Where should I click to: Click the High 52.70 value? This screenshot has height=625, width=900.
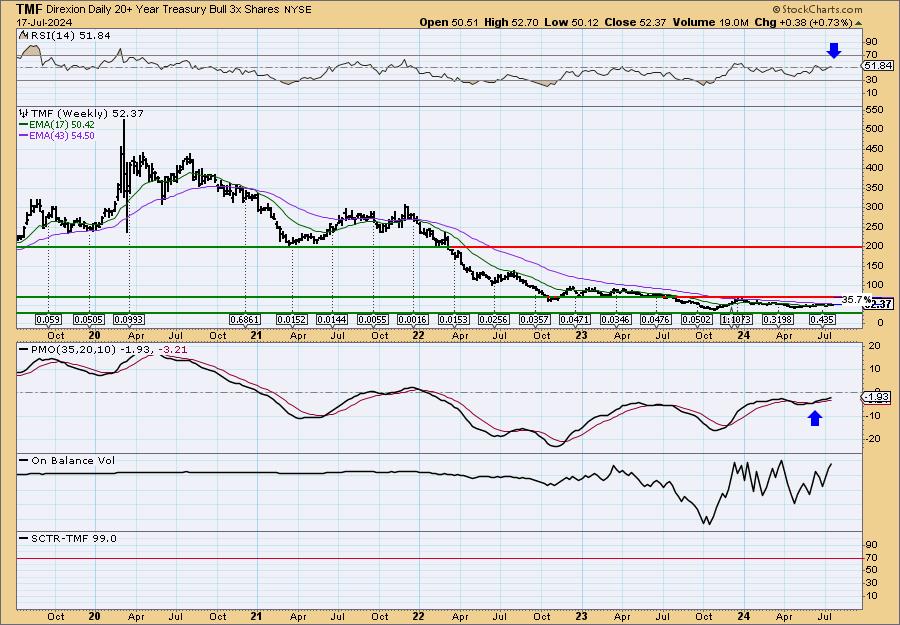point(511,23)
